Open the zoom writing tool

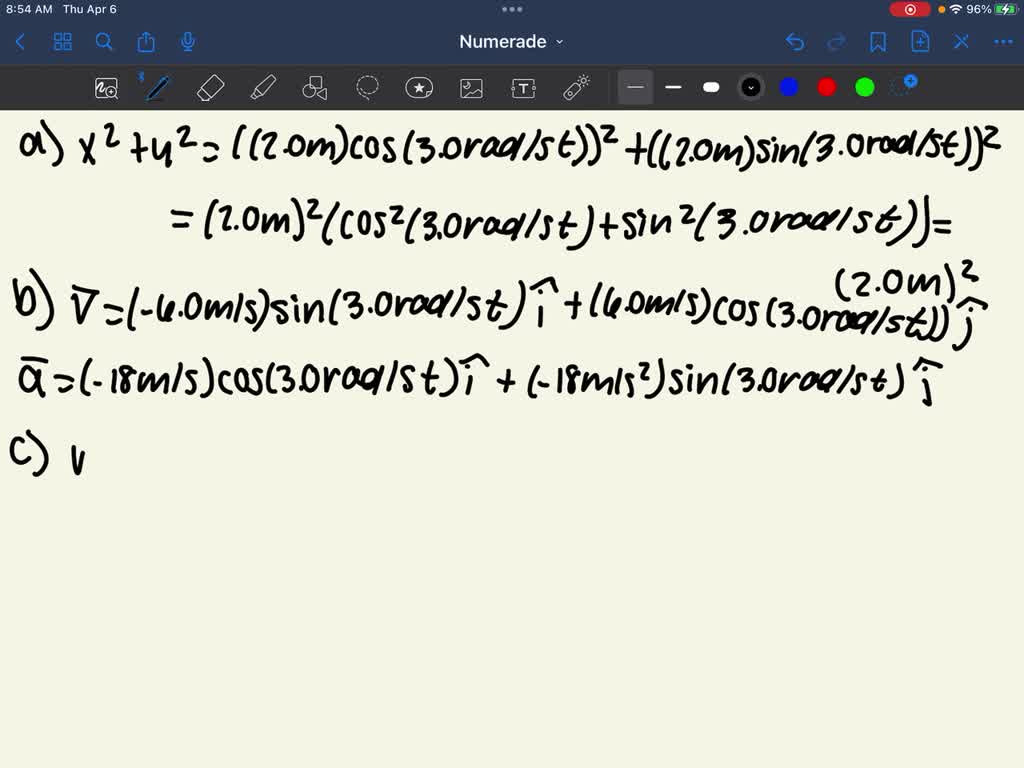106,88
